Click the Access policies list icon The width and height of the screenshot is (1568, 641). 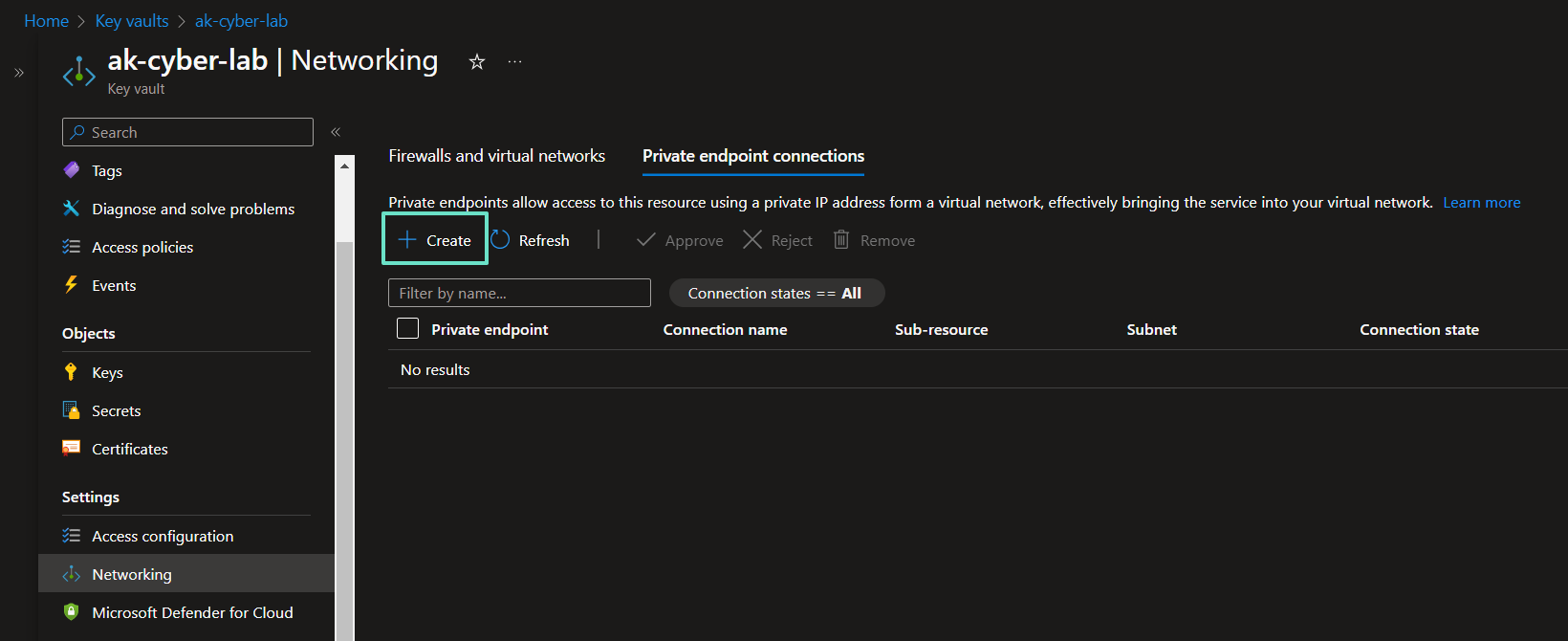point(72,247)
